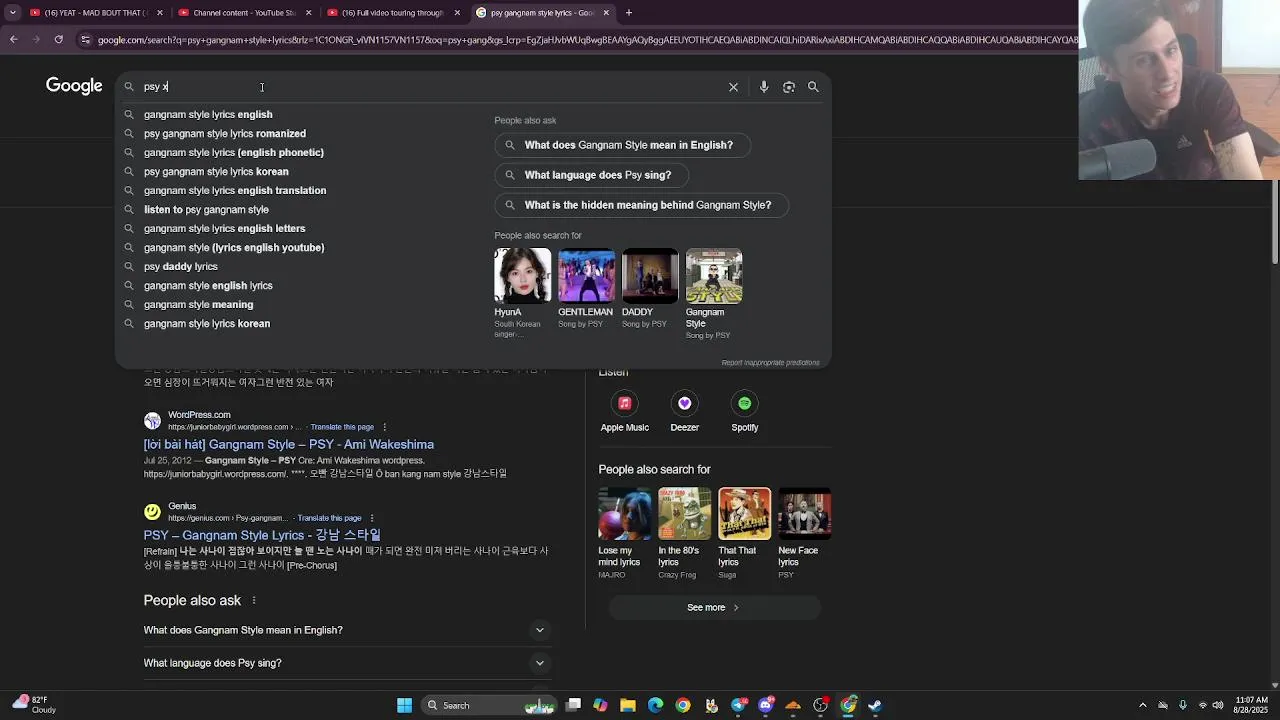The width and height of the screenshot is (1280, 720).
Task: Click into the Google search input field
Action: (430, 87)
